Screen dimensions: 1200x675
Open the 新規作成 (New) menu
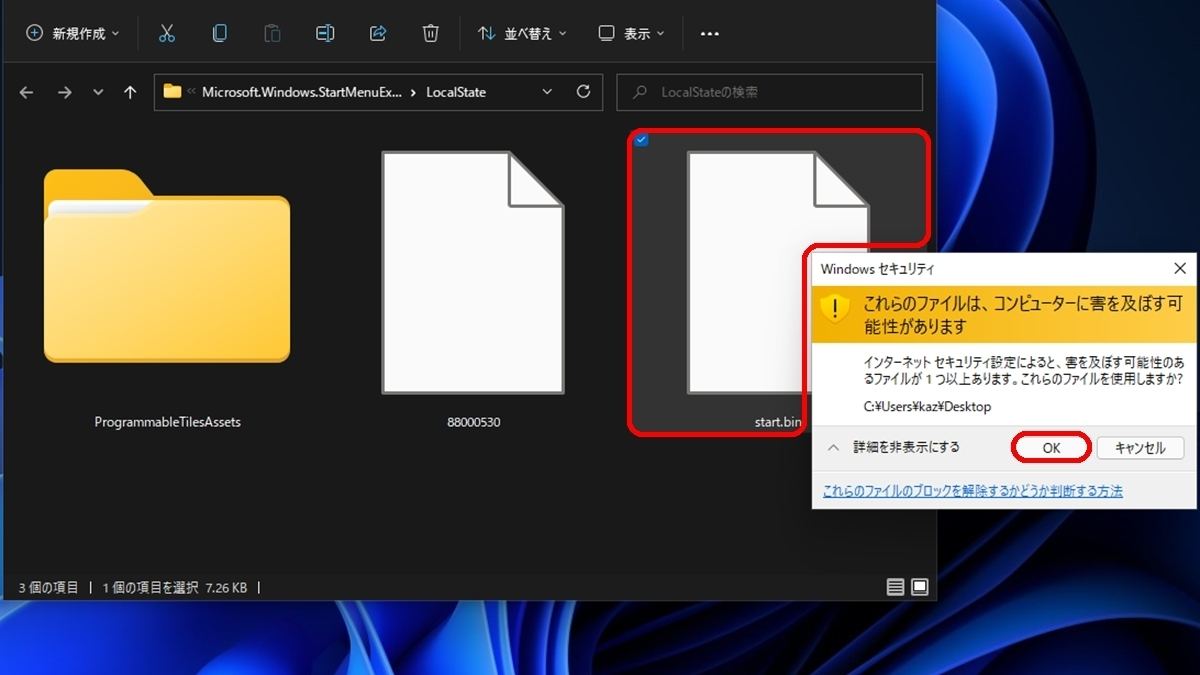72,33
